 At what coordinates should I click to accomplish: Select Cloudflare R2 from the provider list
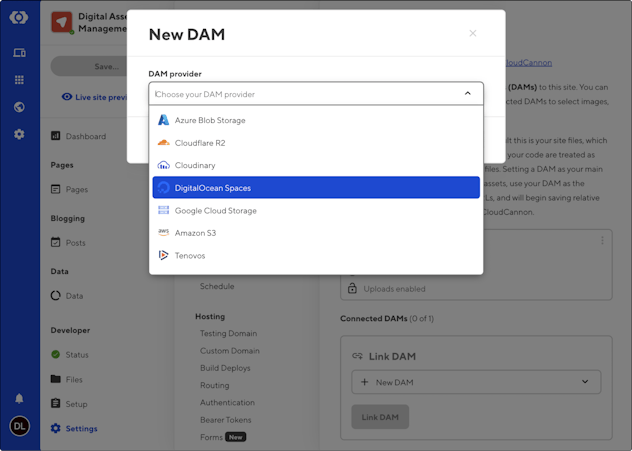pyautogui.click(x=316, y=143)
